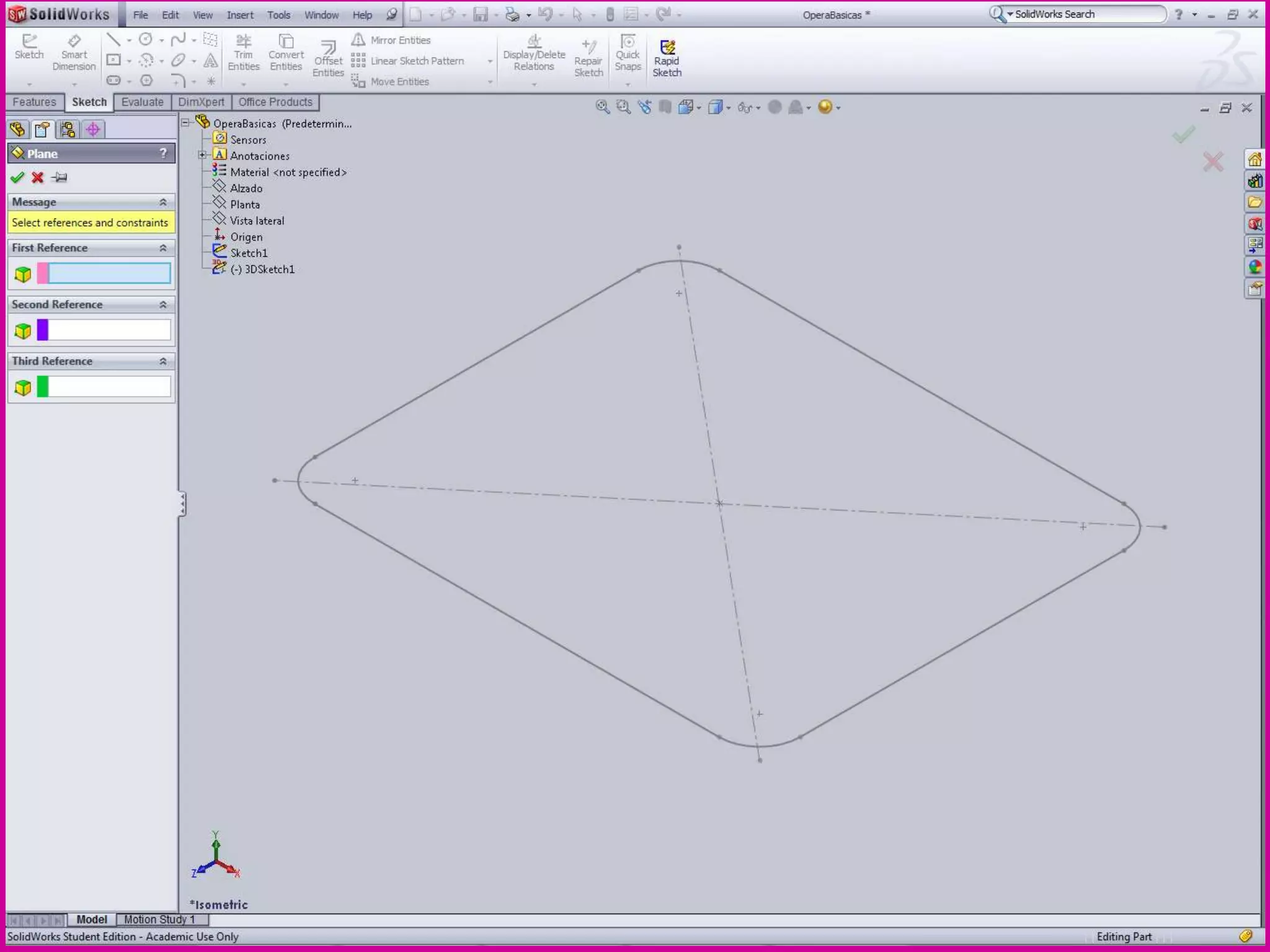Switch to the Evaluate tab
The image size is (1270, 952).
[x=142, y=102]
